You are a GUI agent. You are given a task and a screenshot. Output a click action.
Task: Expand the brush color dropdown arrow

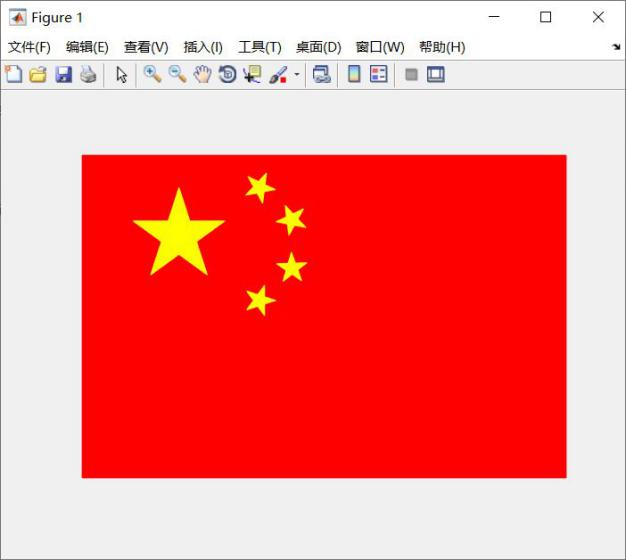point(297,75)
